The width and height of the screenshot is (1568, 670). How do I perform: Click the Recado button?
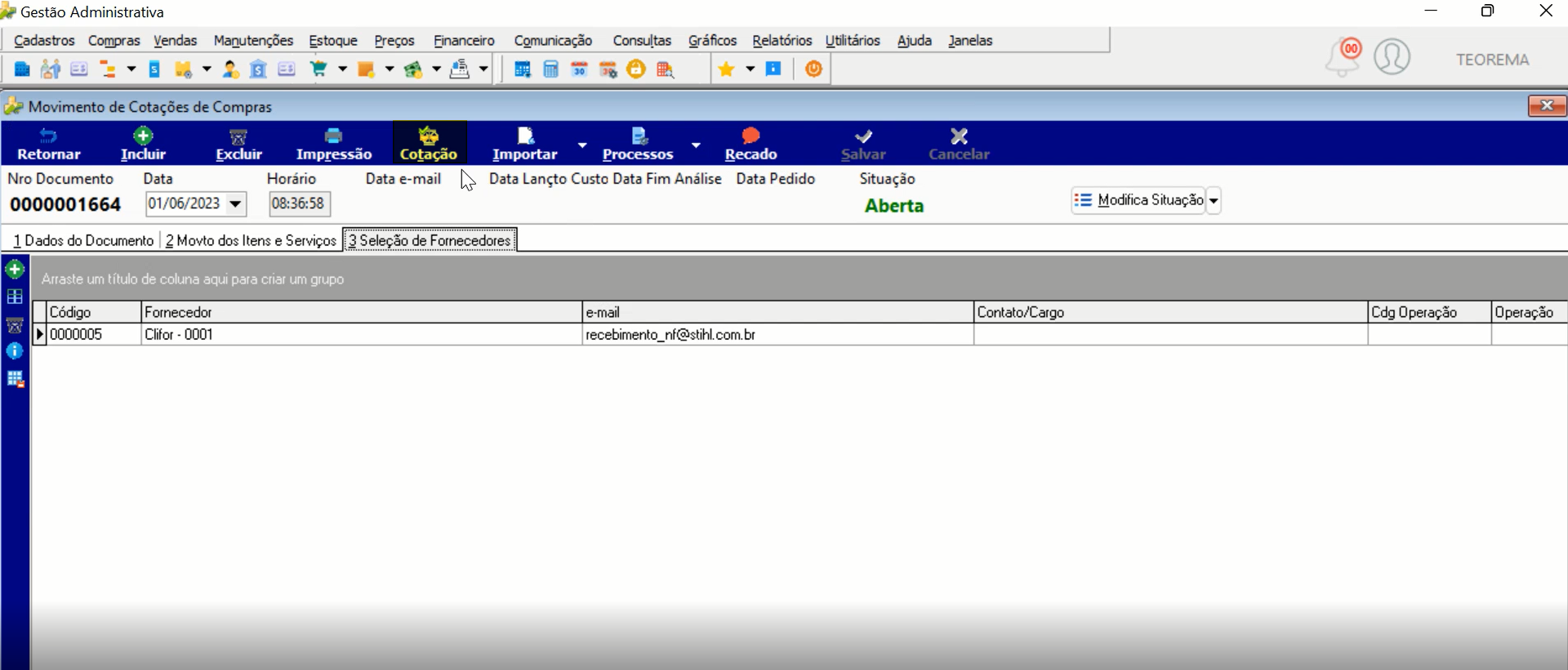[751, 144]
